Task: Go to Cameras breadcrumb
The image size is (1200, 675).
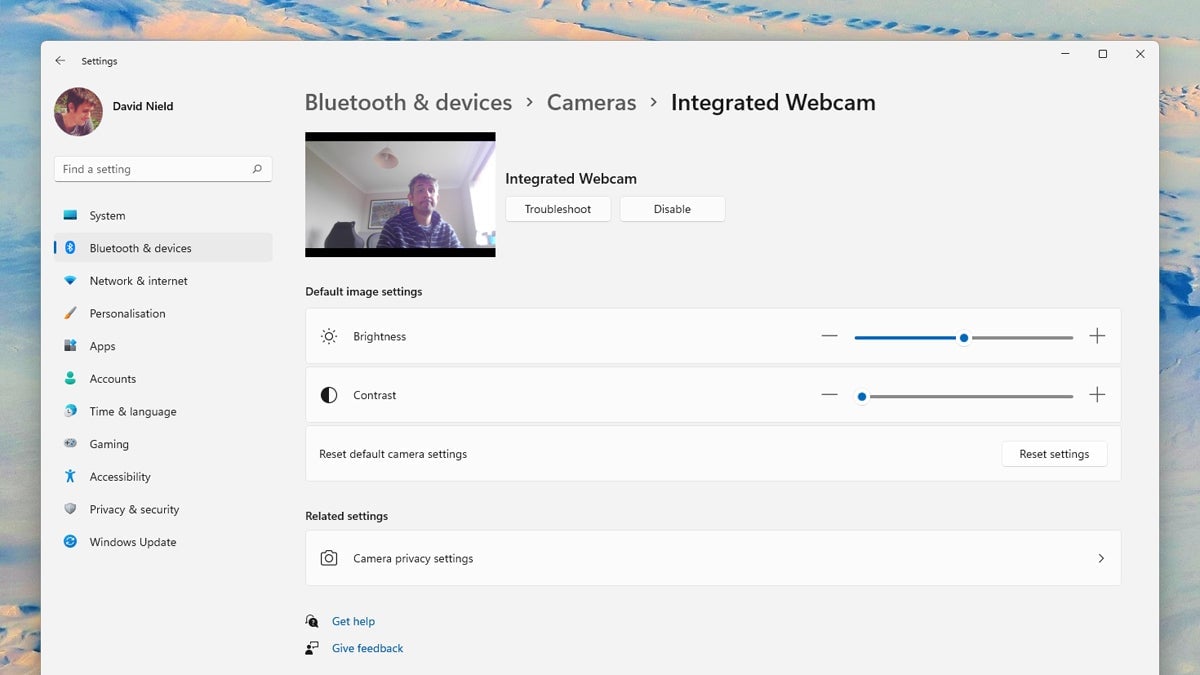Action: point(591,103)
